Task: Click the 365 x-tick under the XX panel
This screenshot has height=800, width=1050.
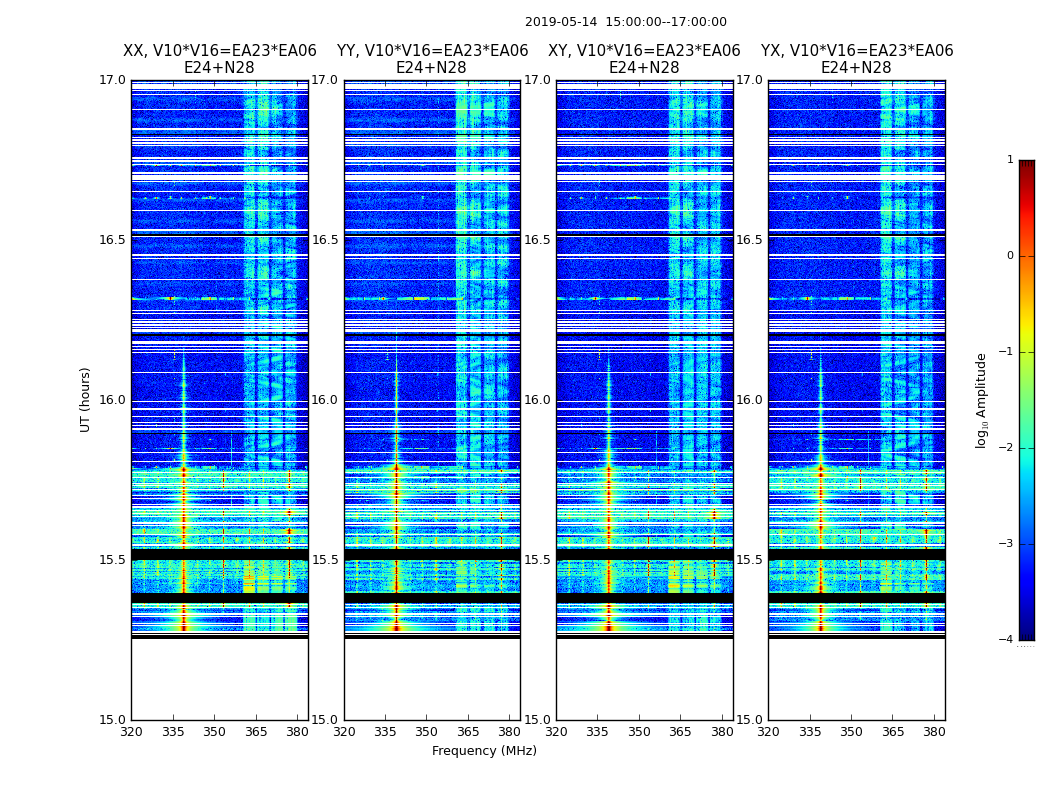Action: [x=256, y=732]
